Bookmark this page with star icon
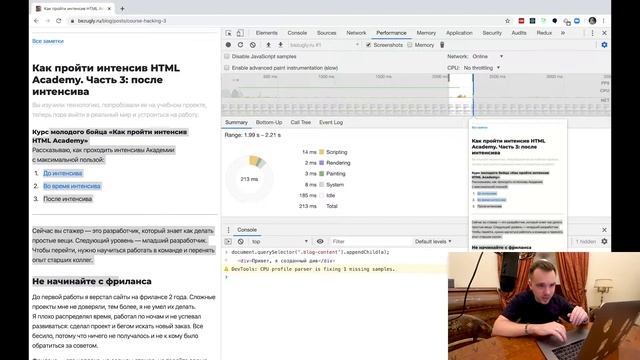 (x=508, y=21)
